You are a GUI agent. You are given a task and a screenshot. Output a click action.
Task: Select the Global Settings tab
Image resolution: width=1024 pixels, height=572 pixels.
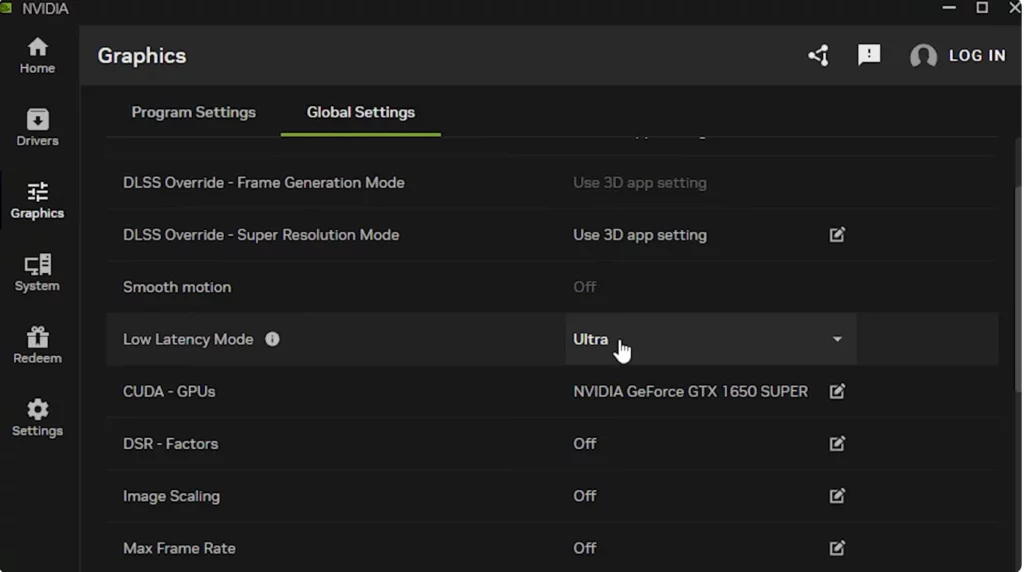tap(360, 112)
